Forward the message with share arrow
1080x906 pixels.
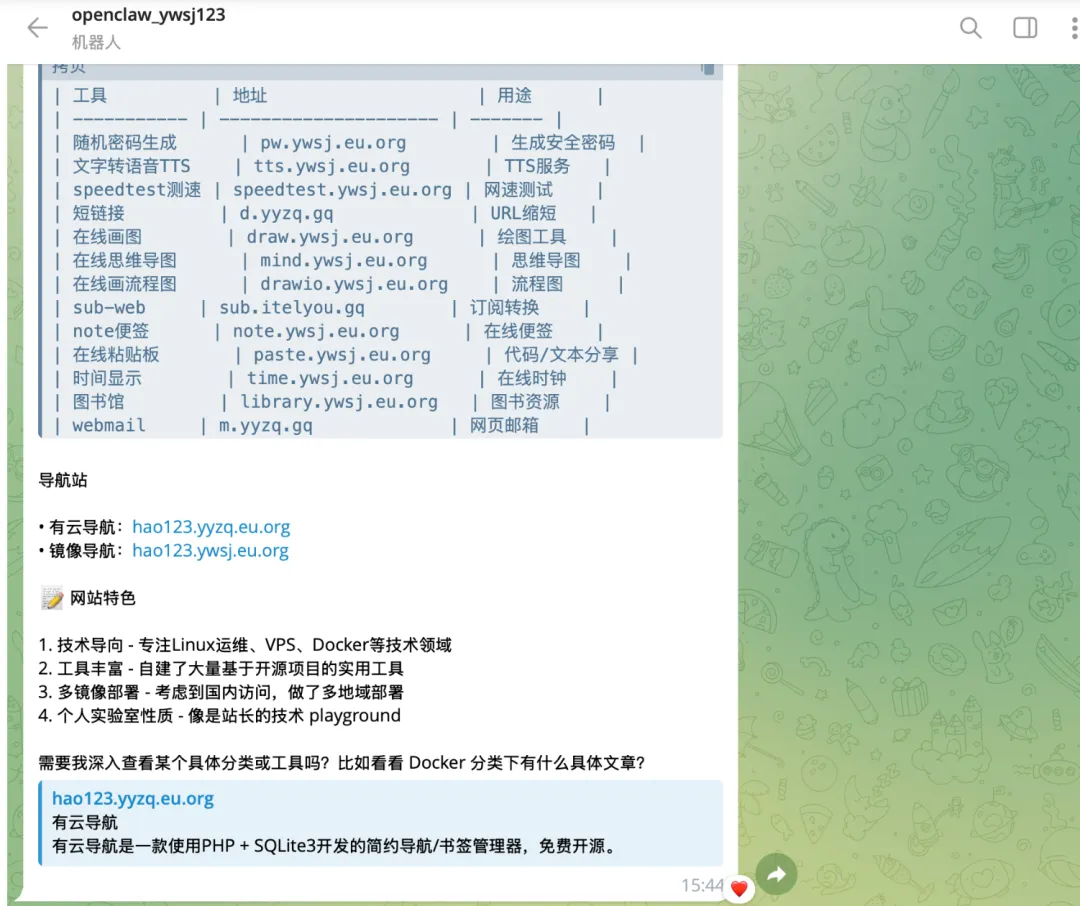(776, 874)
